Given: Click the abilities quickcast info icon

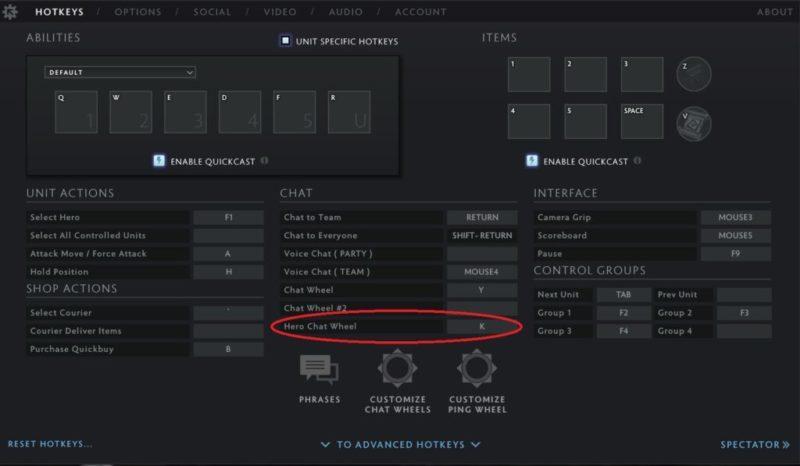Looking at the screenshot, I should click(x=264, y=161).
